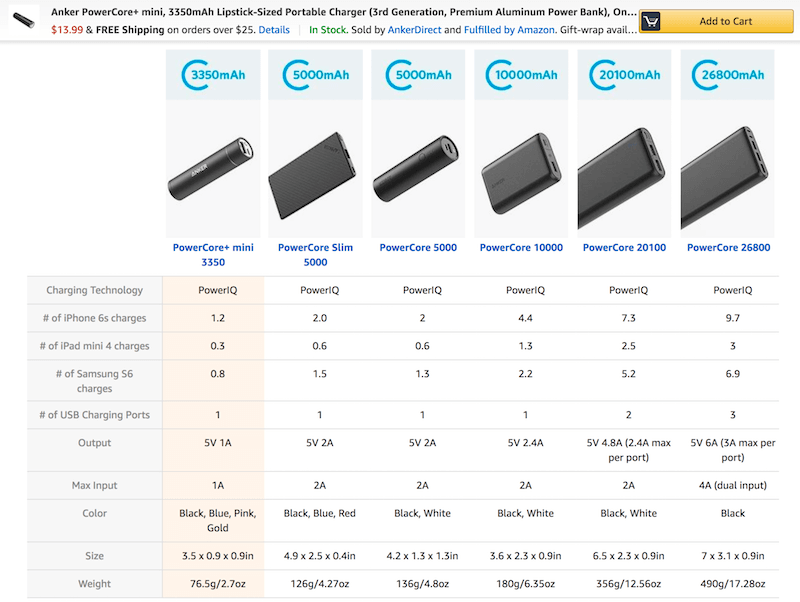This screenshot has height=602, width=800.
Task: Open the PowerCore 26800 title link
Action: tap(728, 248)
